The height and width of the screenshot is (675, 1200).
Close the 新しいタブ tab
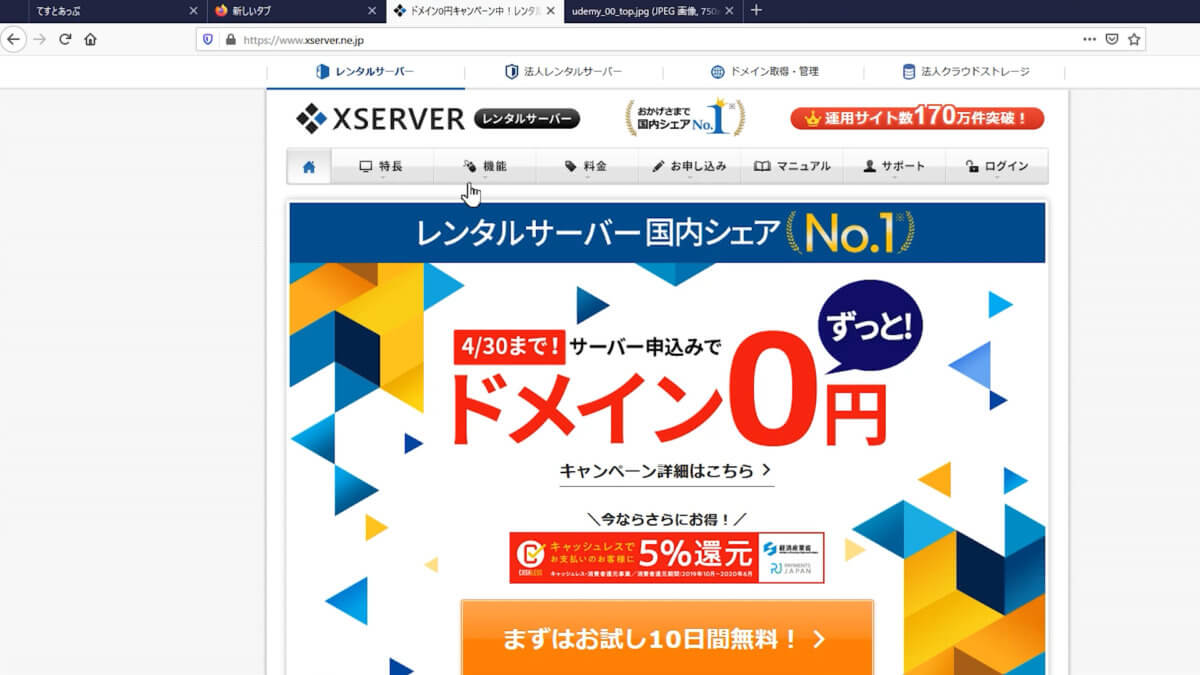pyautogui.click(x=372, y=11)
